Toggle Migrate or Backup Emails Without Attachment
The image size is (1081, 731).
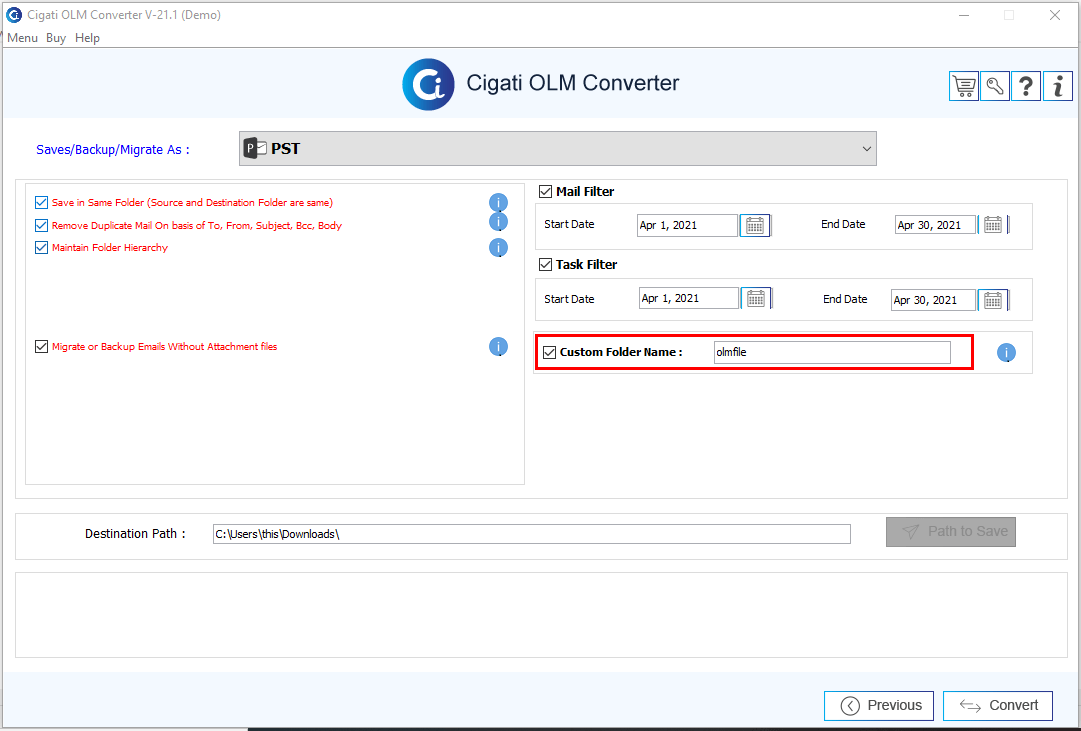tap(41, 347)
